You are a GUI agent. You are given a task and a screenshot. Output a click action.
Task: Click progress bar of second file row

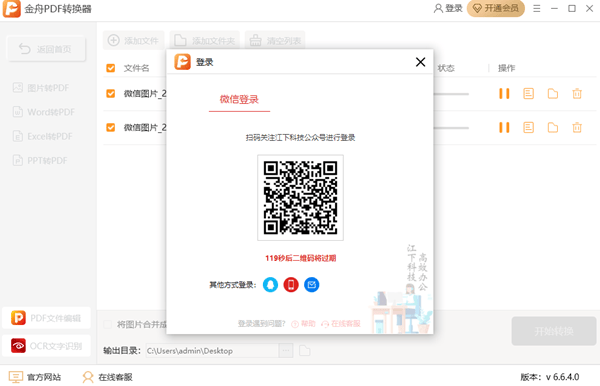tap(451, 128)
